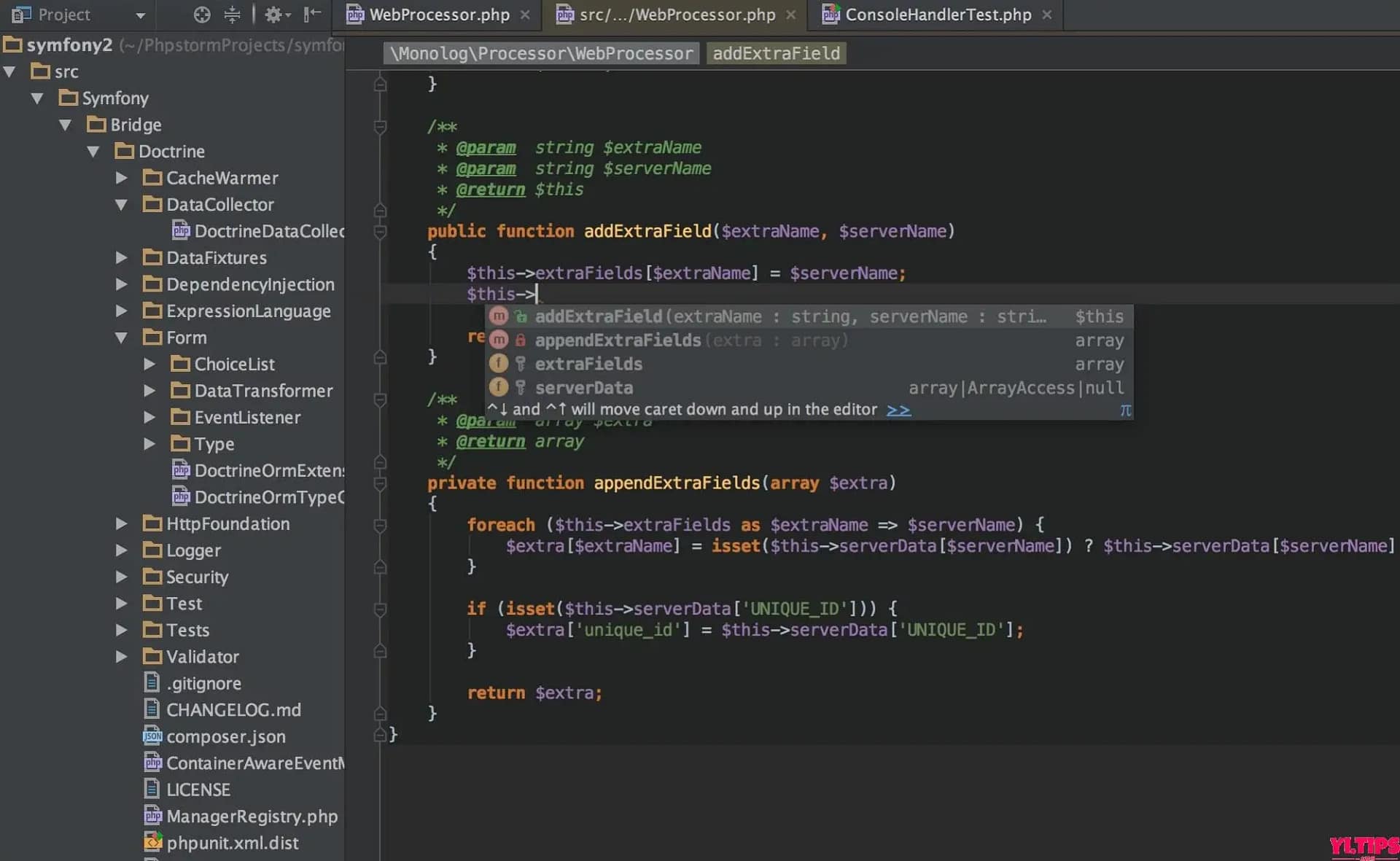Click the >> link in completion hint
The height and width of the screenshot is (861, 1400).
click(x=898, y=410)
